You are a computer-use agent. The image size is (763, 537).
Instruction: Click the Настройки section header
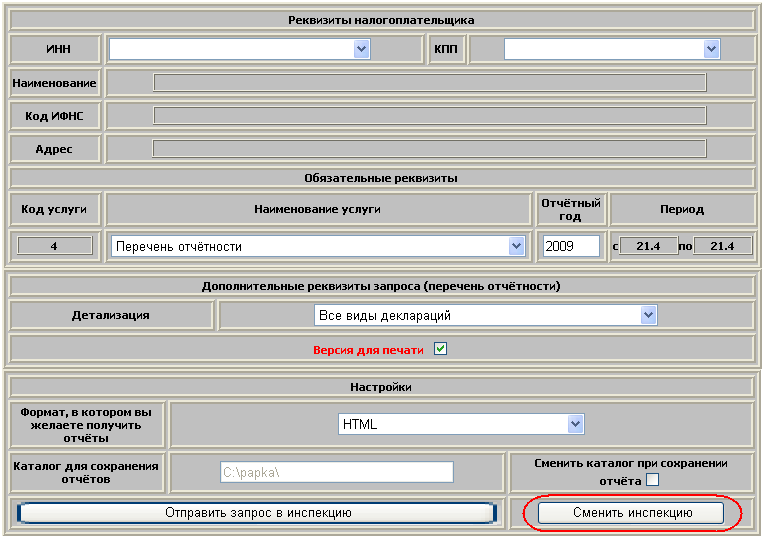[x=381, y=387]
